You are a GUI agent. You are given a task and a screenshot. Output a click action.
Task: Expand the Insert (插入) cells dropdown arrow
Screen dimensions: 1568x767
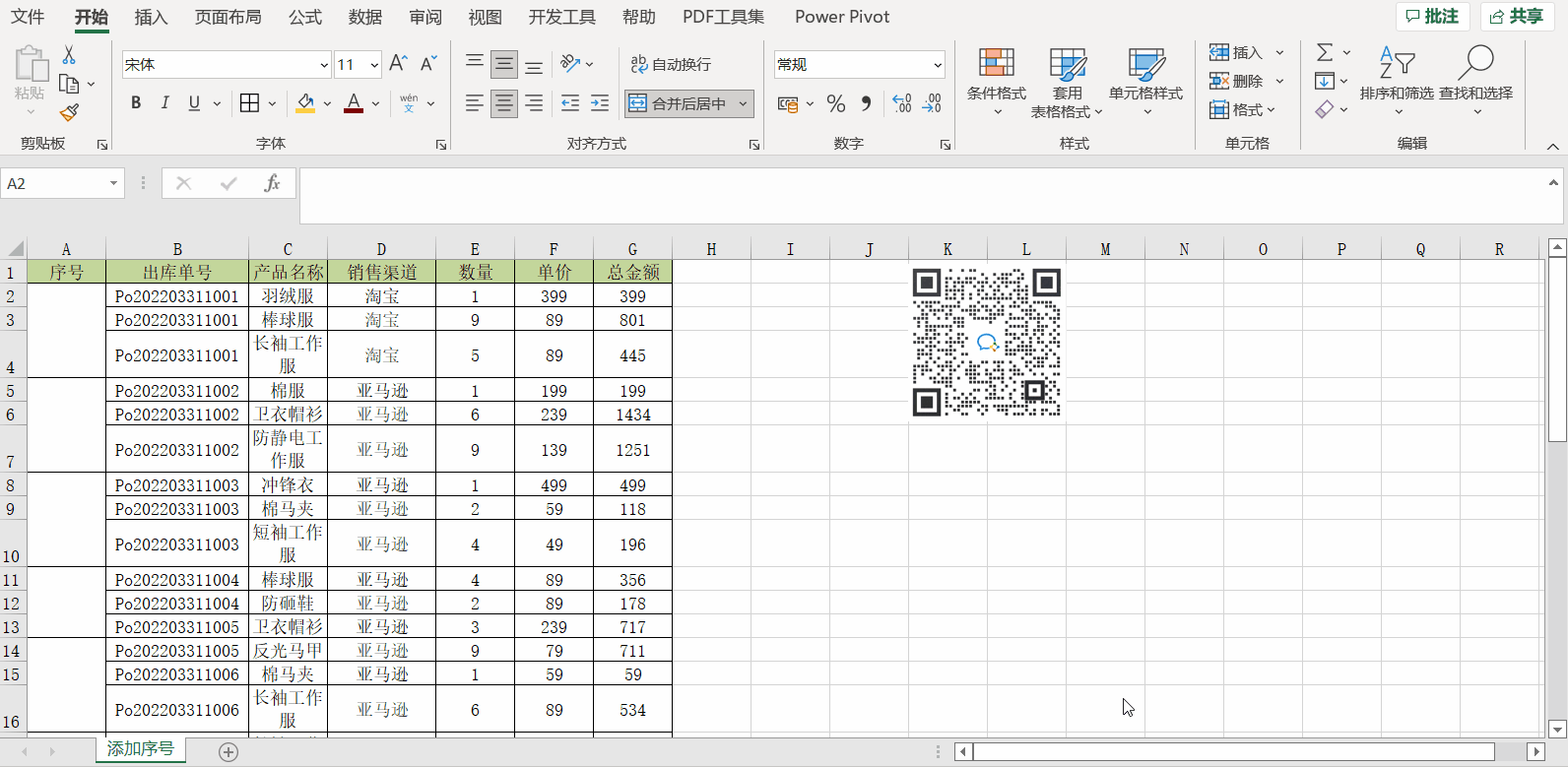click(1279, 52)
